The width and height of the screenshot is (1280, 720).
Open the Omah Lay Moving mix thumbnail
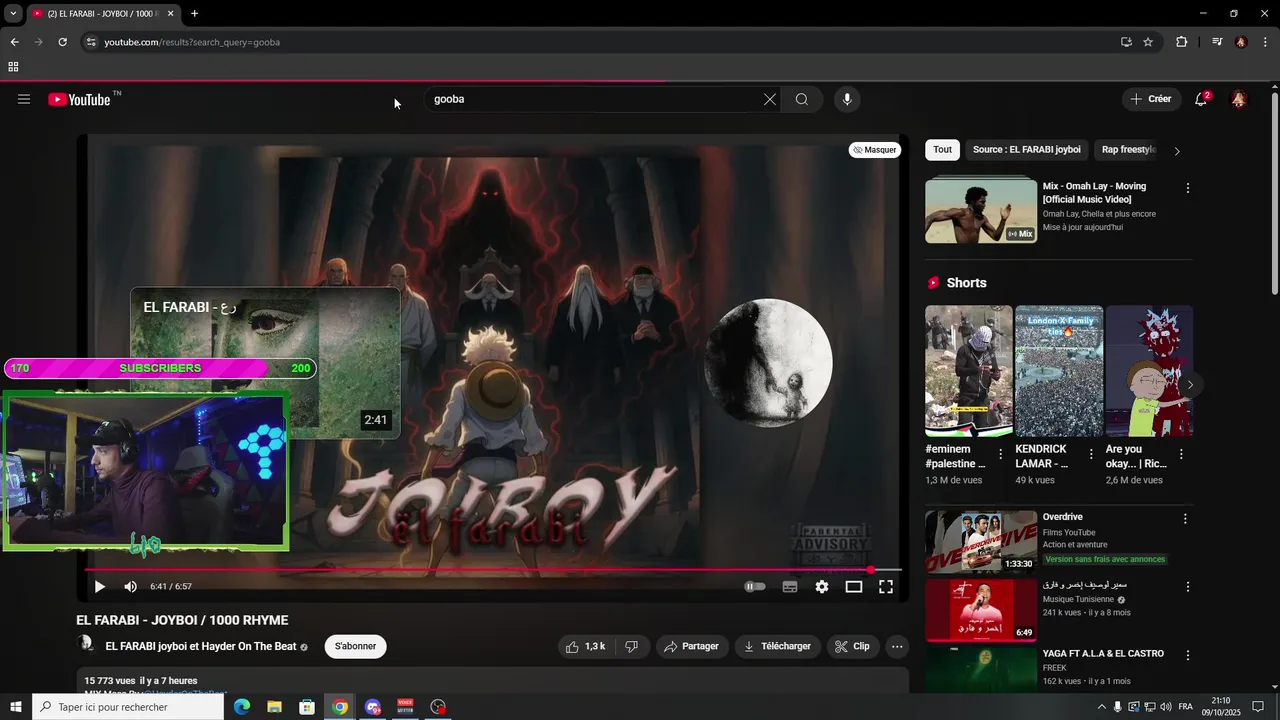coord(981,210)
